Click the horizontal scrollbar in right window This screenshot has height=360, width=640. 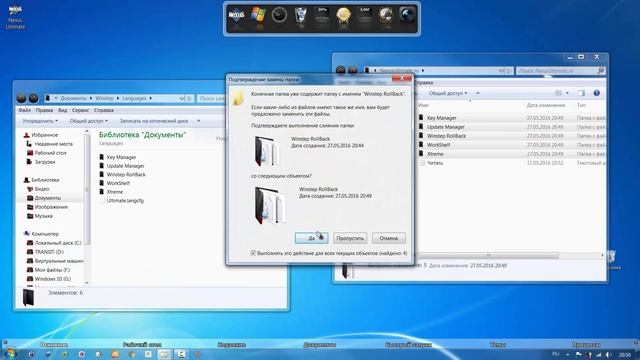489,255
